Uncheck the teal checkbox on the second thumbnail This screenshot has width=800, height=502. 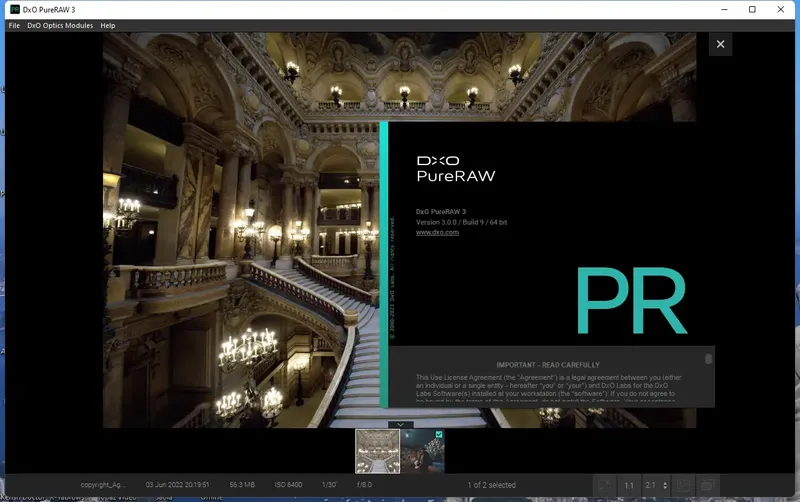(x=439, y=434)
